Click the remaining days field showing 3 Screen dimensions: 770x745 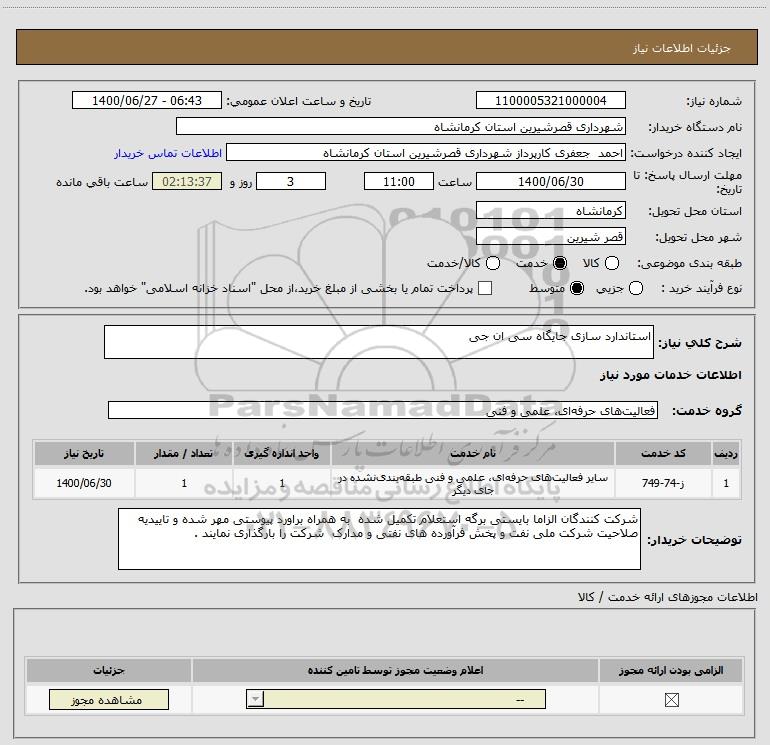(x=291, y=181)
